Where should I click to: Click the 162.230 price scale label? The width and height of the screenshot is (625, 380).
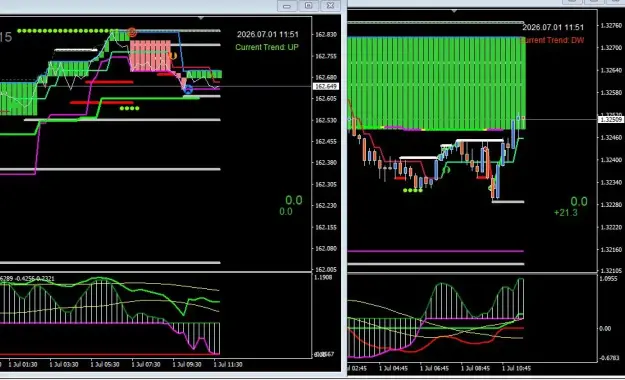(326, 205)
